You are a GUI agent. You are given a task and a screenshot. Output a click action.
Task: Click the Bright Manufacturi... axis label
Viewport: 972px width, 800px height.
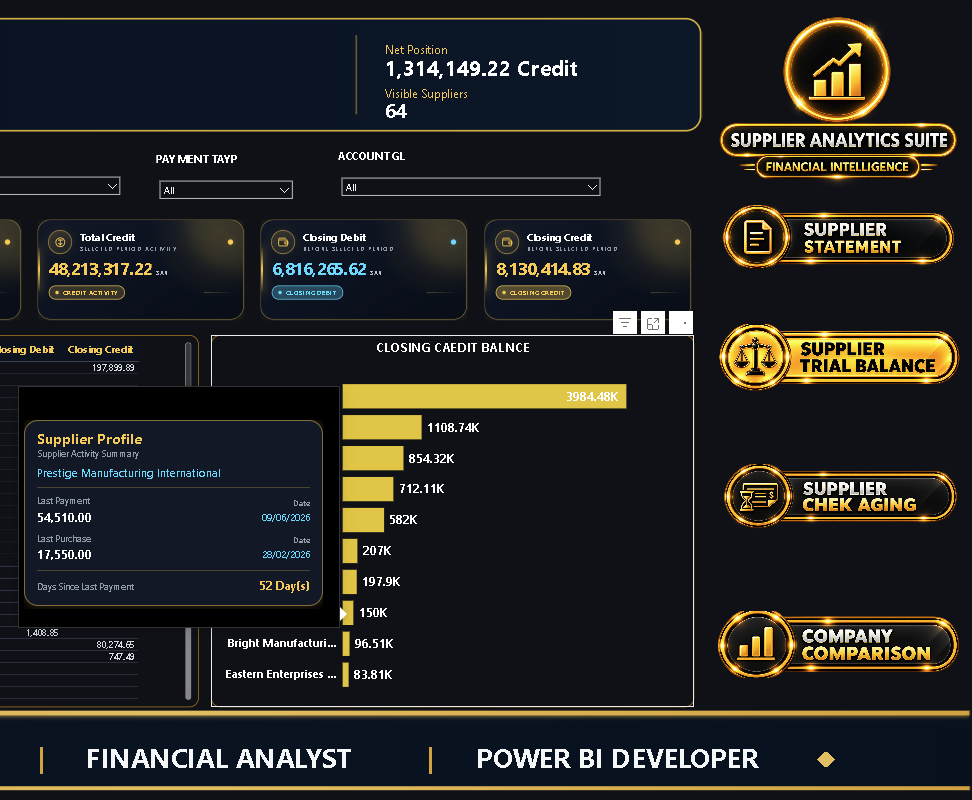pyautogui.click(x=281, y=643)
